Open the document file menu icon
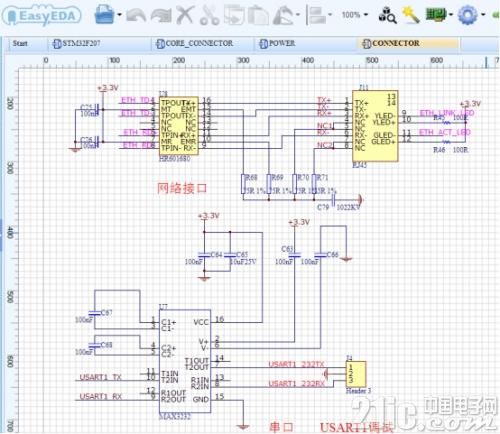This screenshot has width=500, height=434. pyautogui.click(x=104, y=14)
